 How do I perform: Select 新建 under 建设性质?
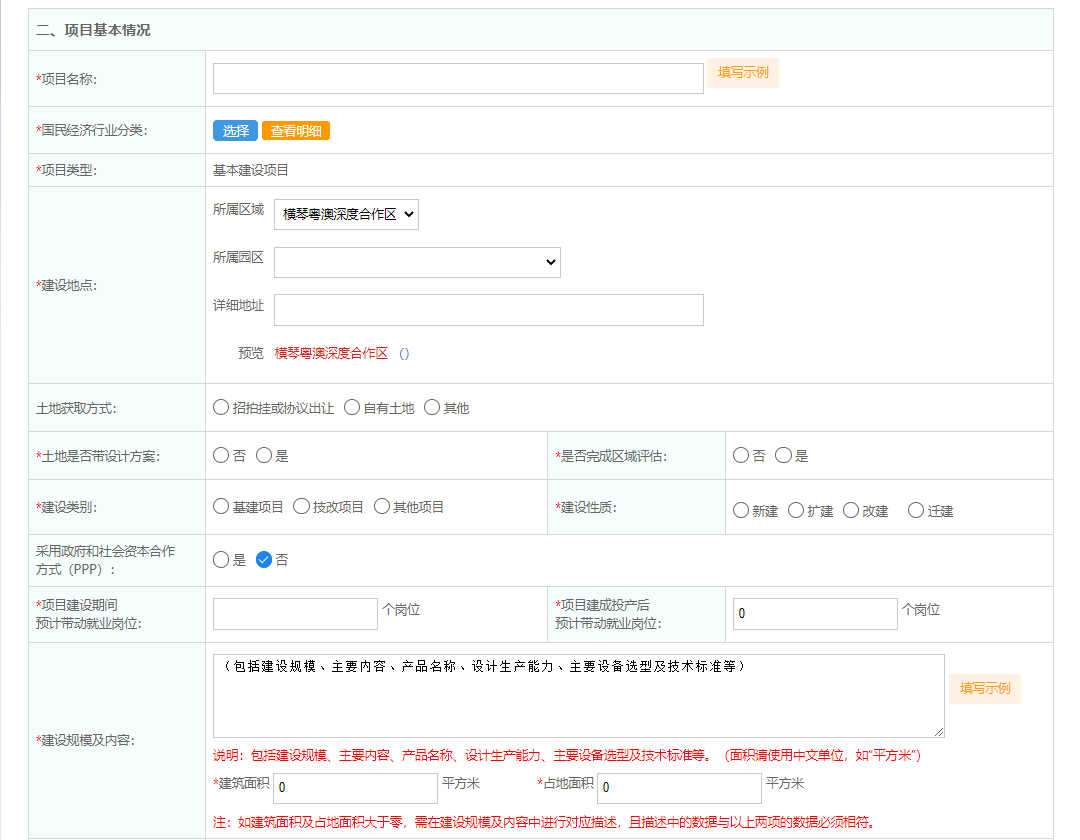click(741, 510)
